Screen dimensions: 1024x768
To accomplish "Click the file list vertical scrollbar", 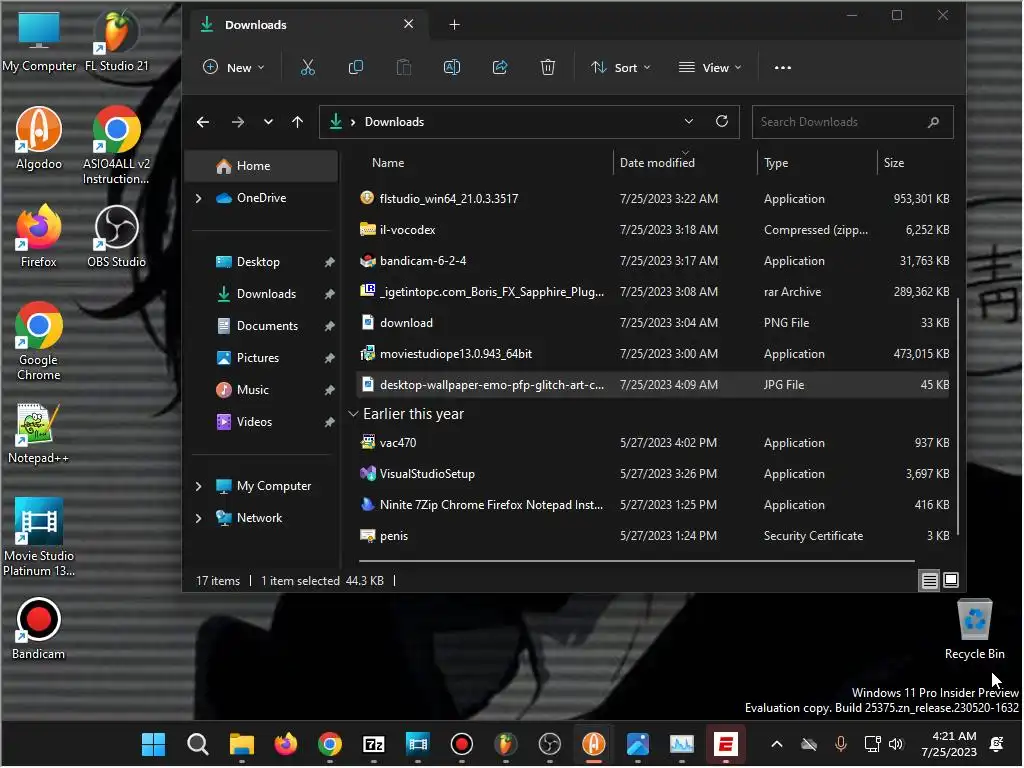I will coord(957,417).
